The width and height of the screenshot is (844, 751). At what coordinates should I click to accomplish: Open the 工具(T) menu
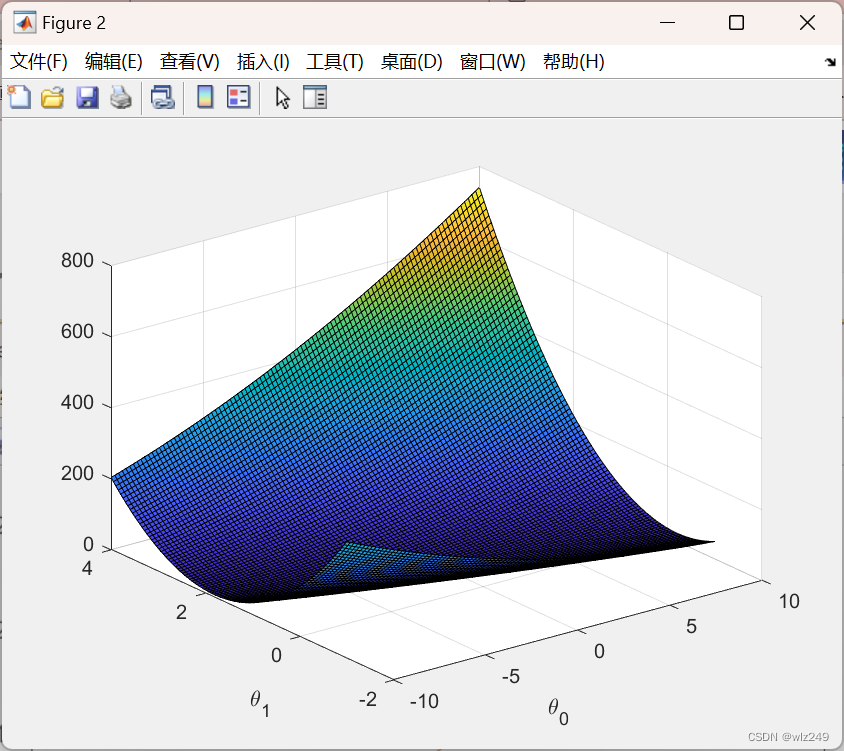pos(335,61)
